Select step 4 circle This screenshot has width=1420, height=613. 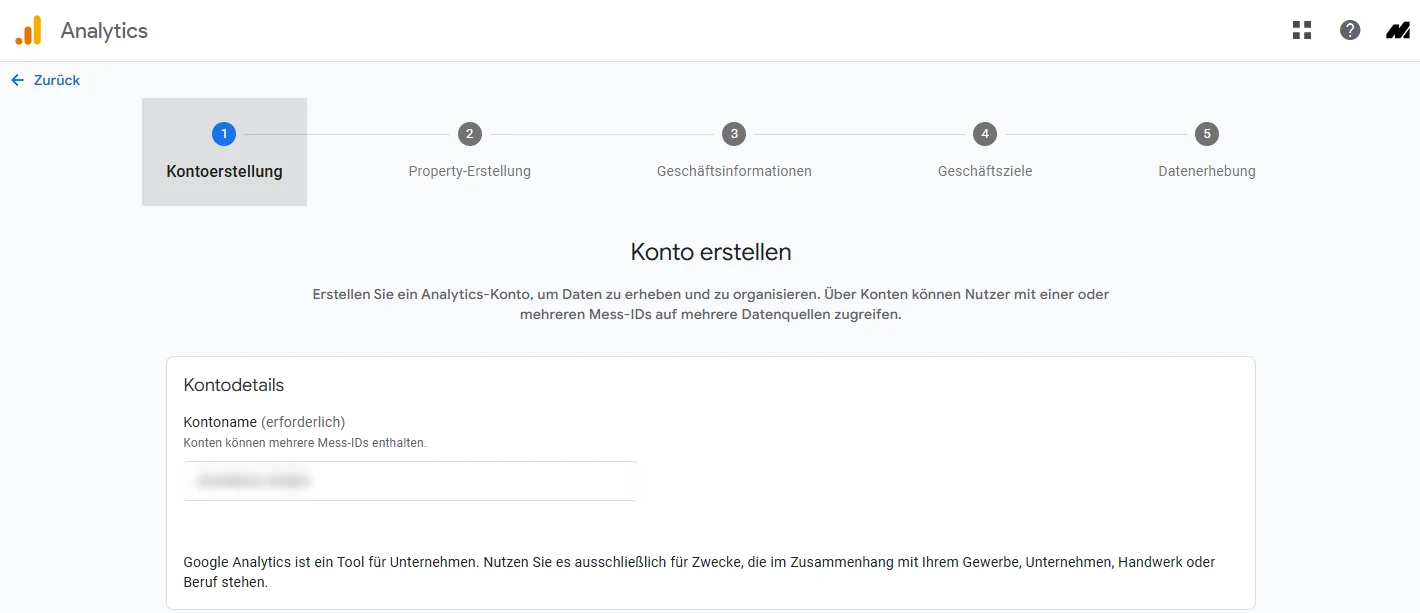985,133
